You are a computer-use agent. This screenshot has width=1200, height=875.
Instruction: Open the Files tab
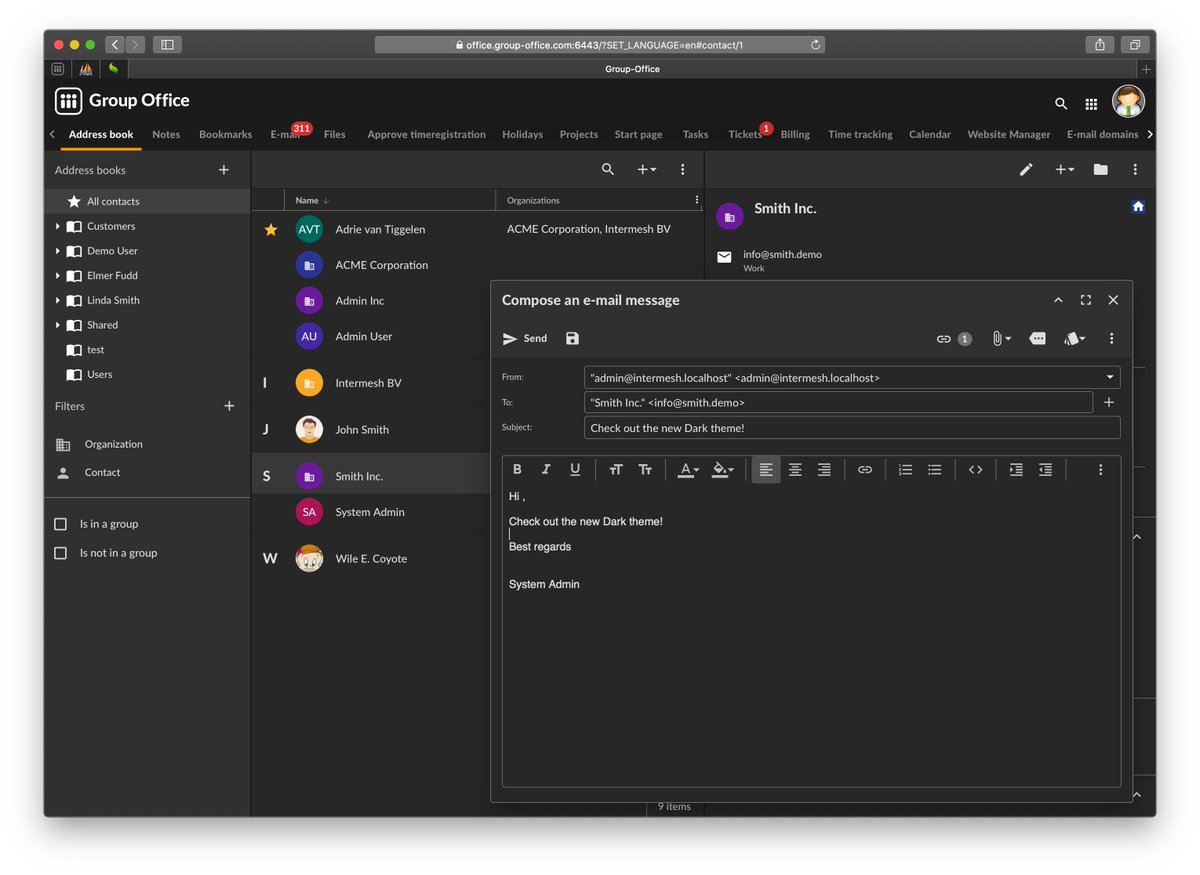(x=334, y=134)
